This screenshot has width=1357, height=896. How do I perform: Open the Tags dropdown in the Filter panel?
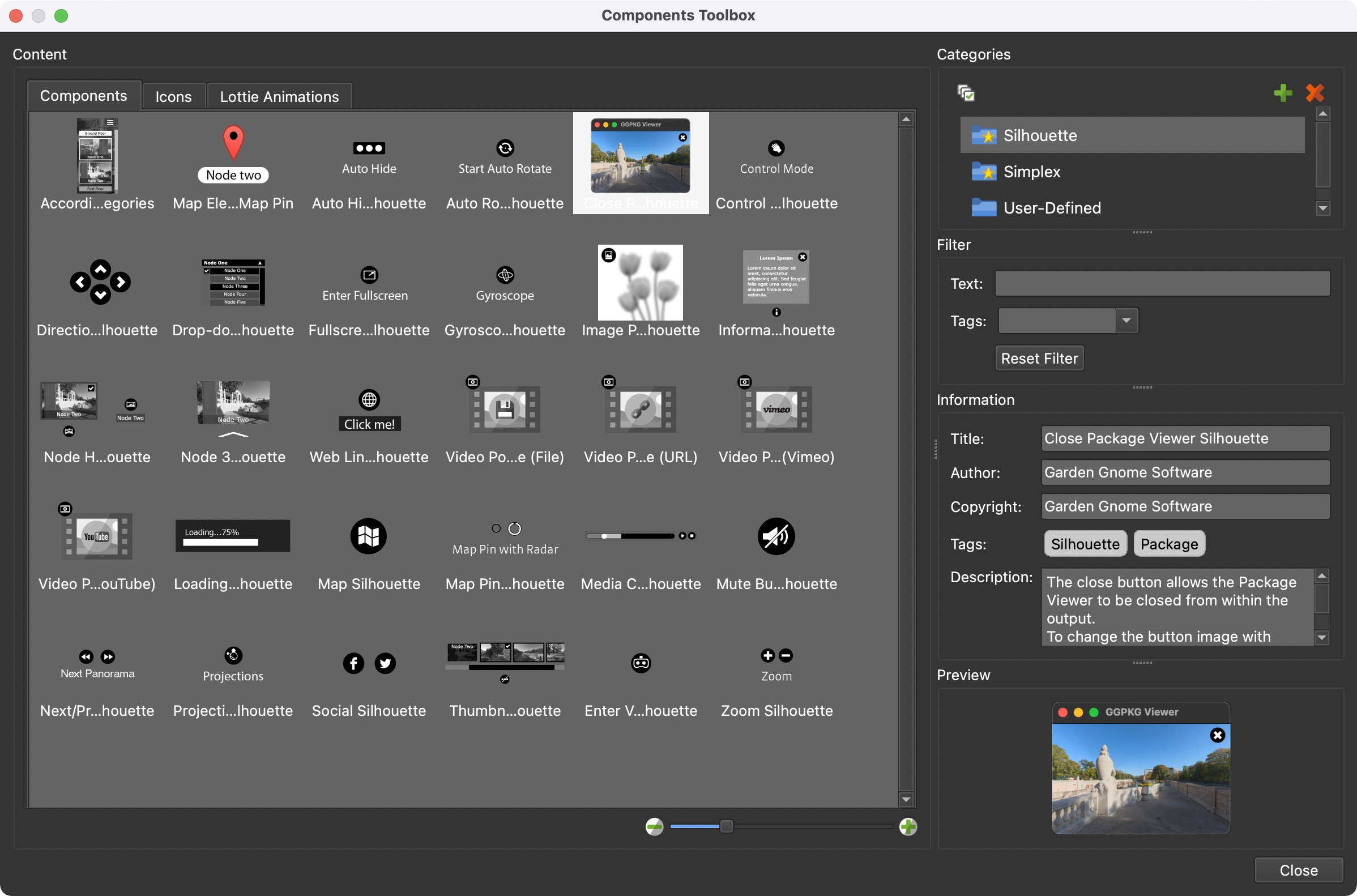click(x=1125, y=321)
